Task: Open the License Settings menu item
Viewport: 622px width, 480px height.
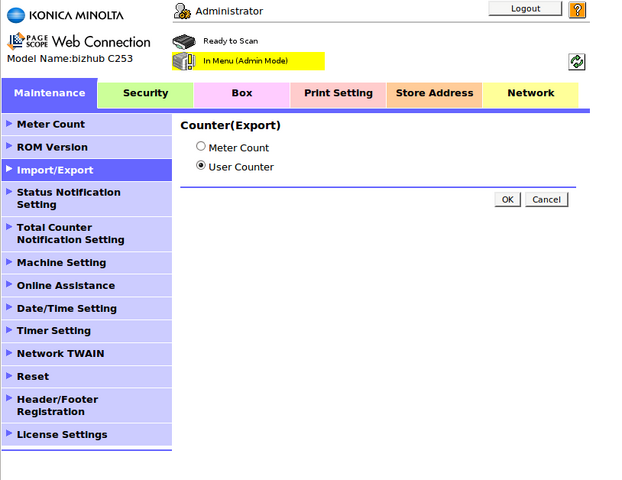Action: coord(62,435)
